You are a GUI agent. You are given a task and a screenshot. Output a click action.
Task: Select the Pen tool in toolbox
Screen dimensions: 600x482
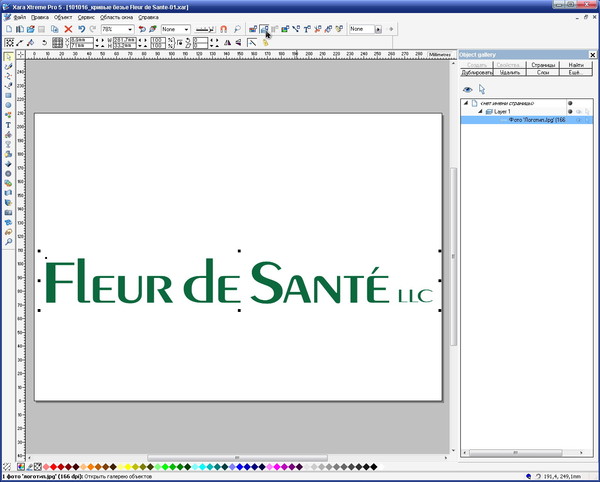[8, 86]
